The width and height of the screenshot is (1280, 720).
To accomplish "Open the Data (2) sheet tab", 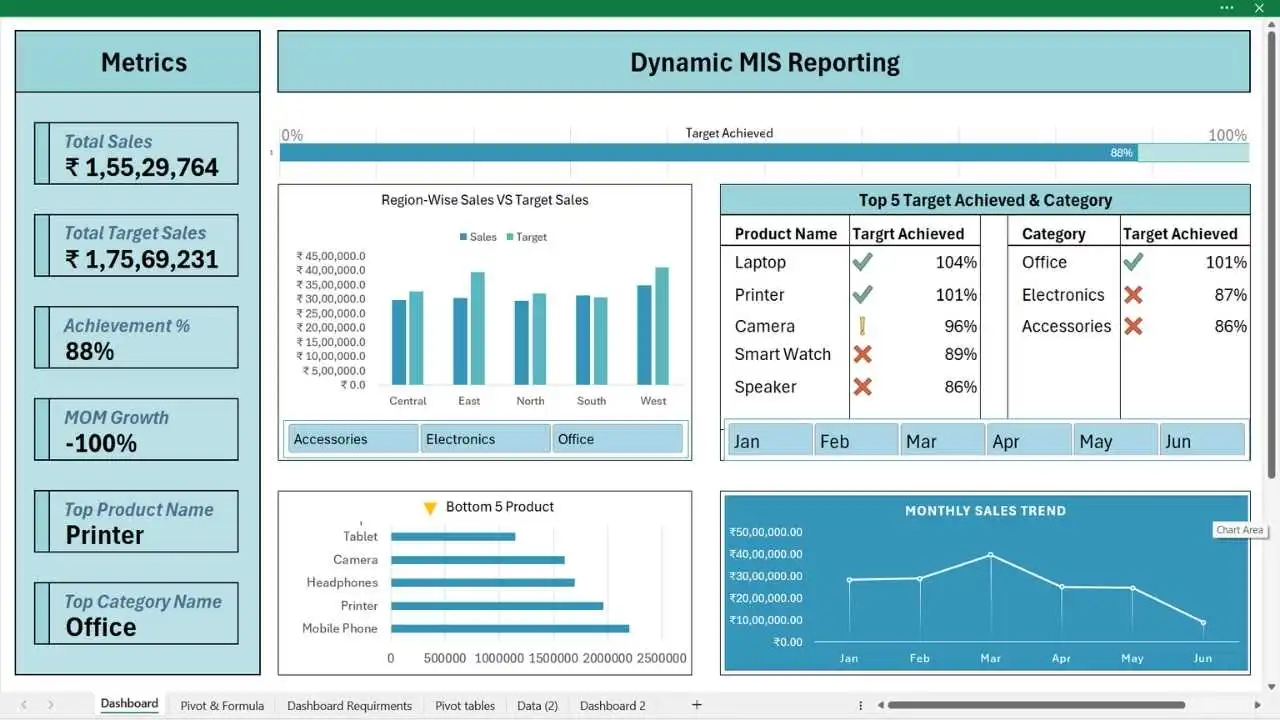I will point(537,705).
